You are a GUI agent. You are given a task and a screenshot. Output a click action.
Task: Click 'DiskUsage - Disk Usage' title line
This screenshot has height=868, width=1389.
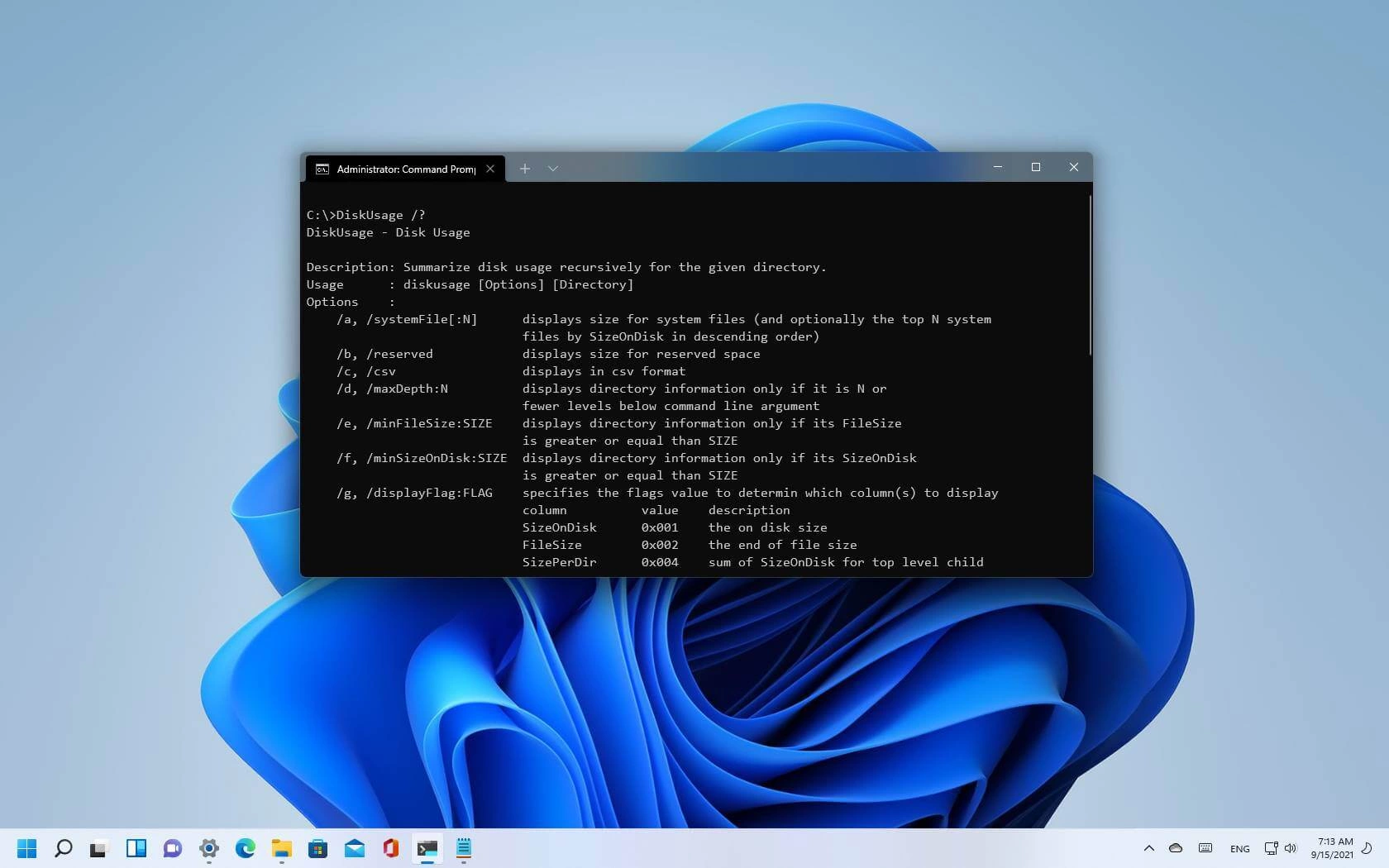pyautogui.click(x=389, y=232)
